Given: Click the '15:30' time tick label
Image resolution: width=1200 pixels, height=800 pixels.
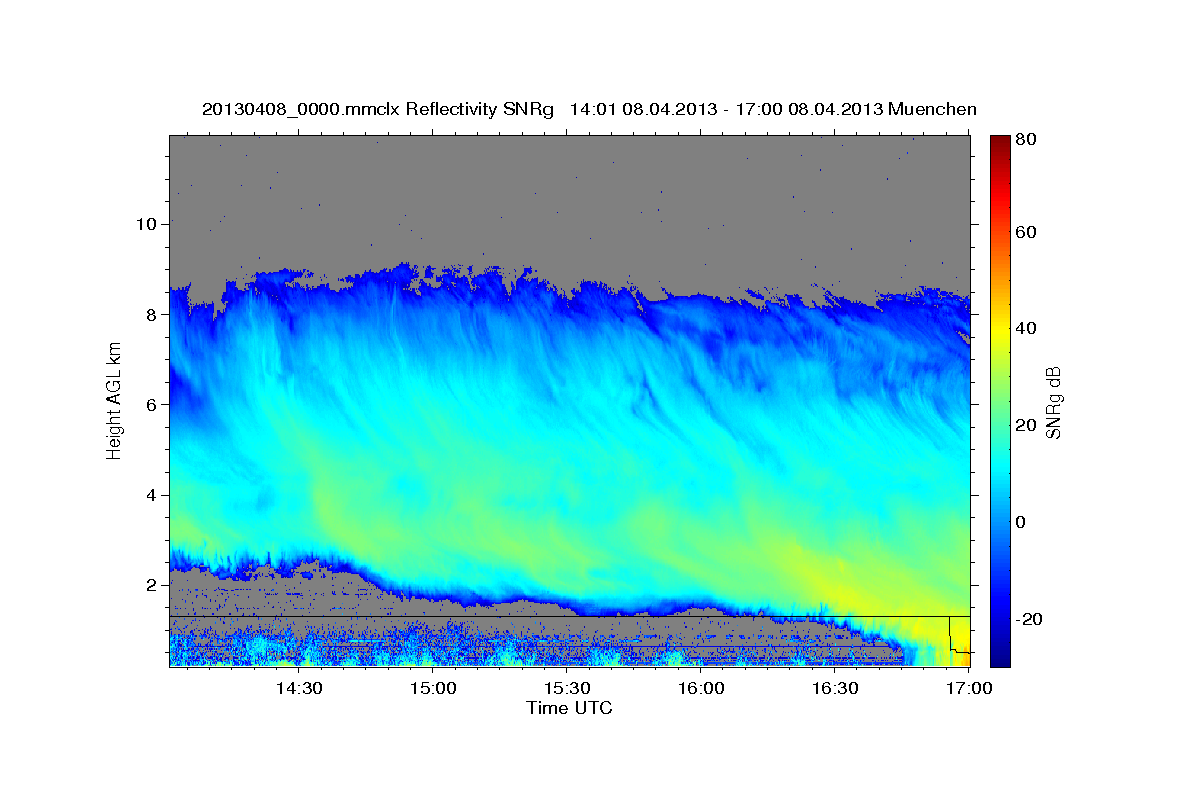Looking at the screenshot, I should coord(567,689).
